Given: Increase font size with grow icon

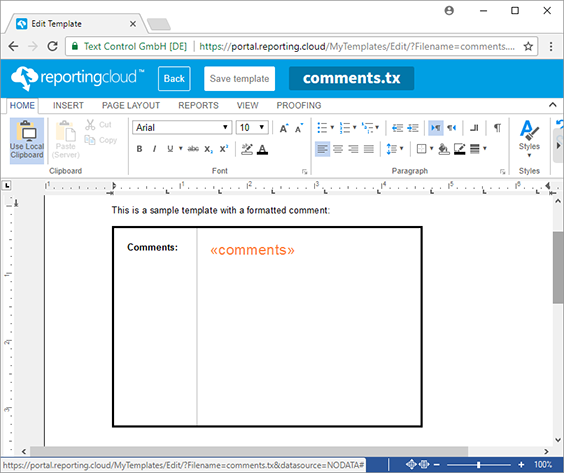Looking at the screenshot, I should point(284,128).
